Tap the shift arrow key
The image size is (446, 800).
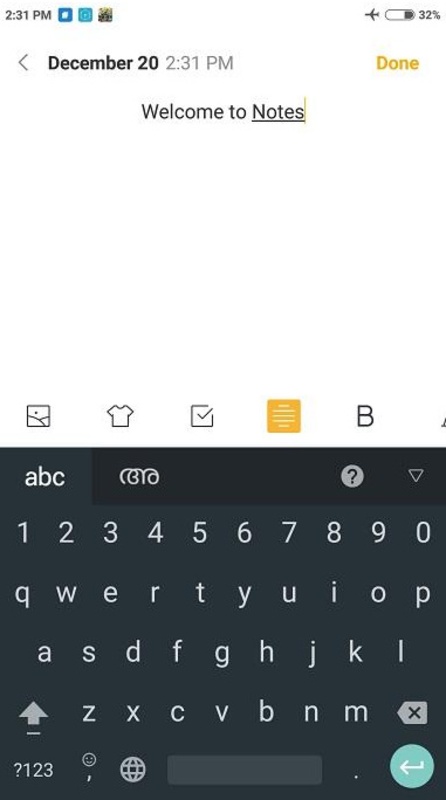point(33,714)
